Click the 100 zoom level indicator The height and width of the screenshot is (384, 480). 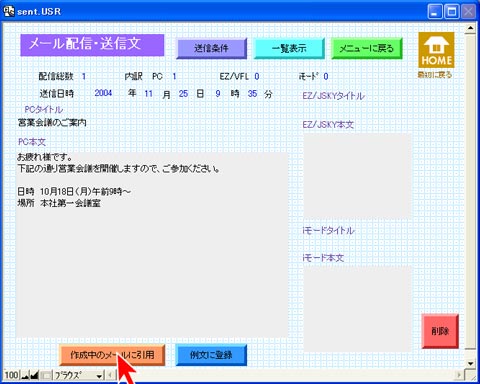pos(11,375)
